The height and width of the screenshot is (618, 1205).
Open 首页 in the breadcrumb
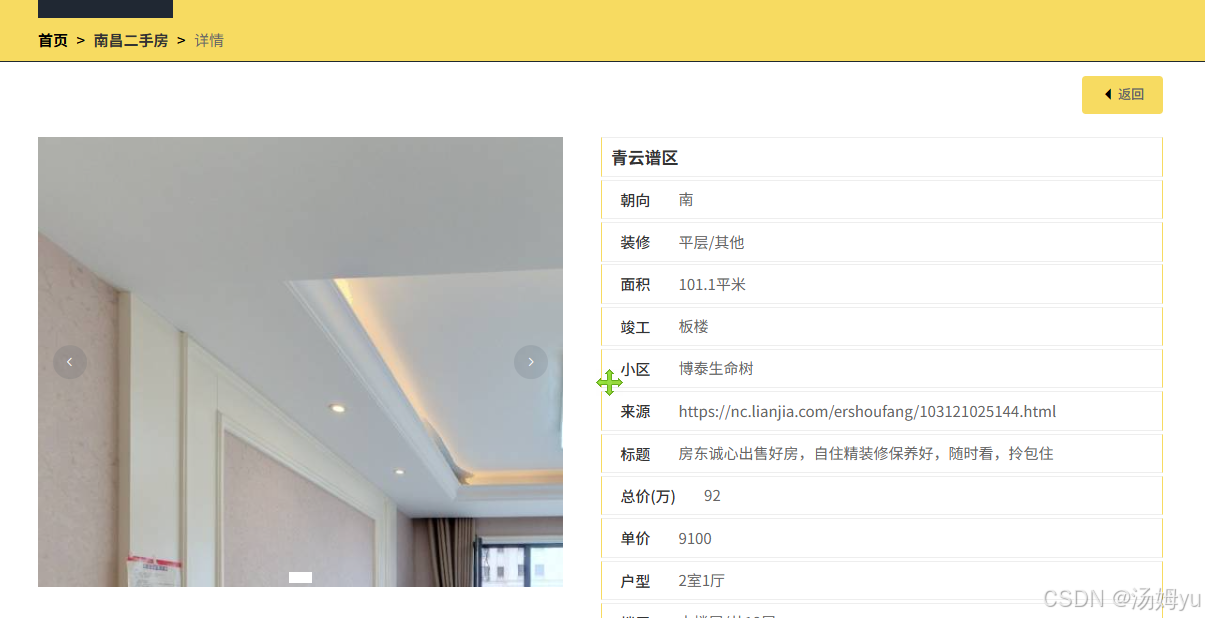point(53,41)
